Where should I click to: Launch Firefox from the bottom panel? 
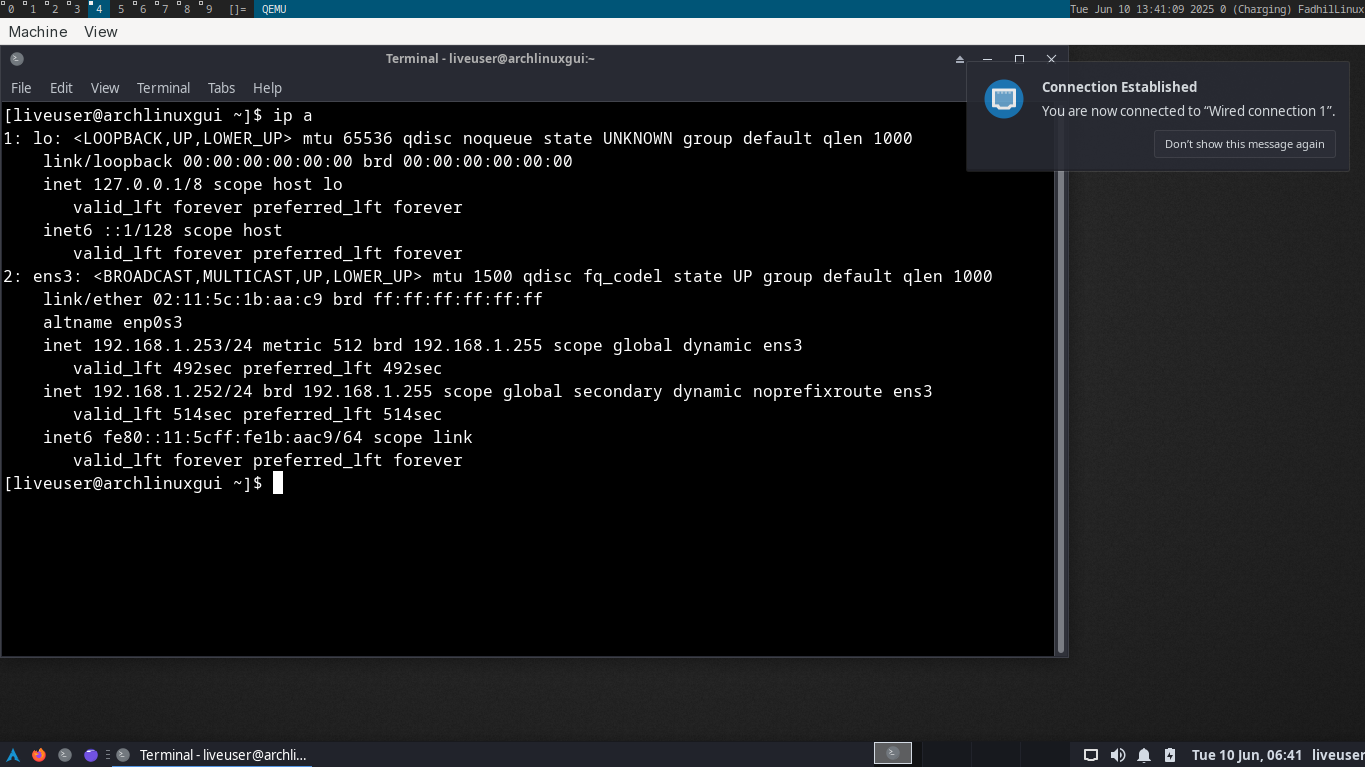[x=39, y=755]
